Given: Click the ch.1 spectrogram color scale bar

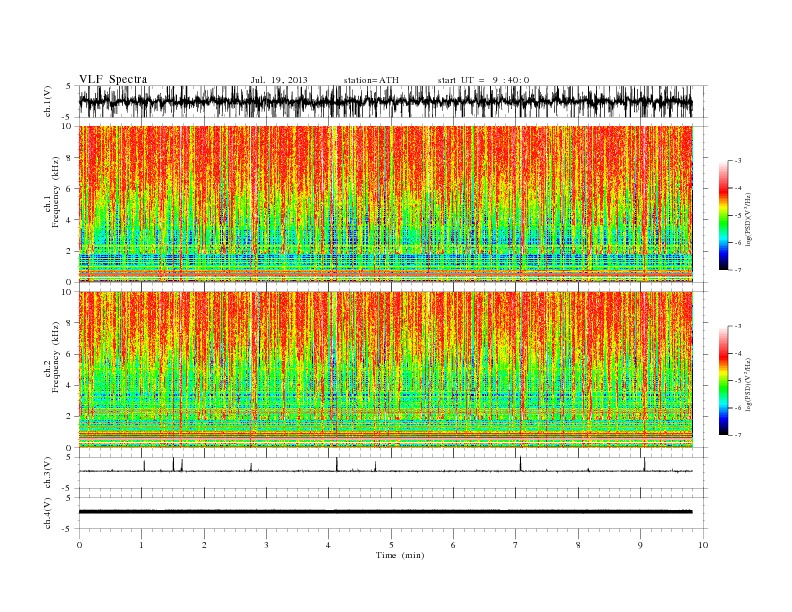Looking at the screenshot, I should point(724,215).
